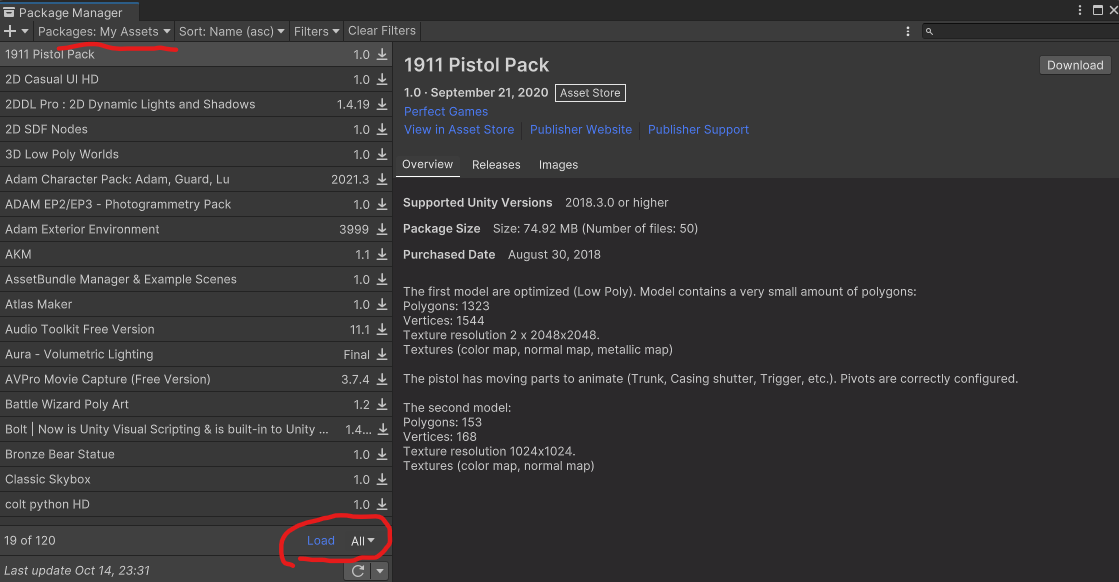1119x582 pixels.
Task: Click the Package Manager window tab
Action: [69, 12]
